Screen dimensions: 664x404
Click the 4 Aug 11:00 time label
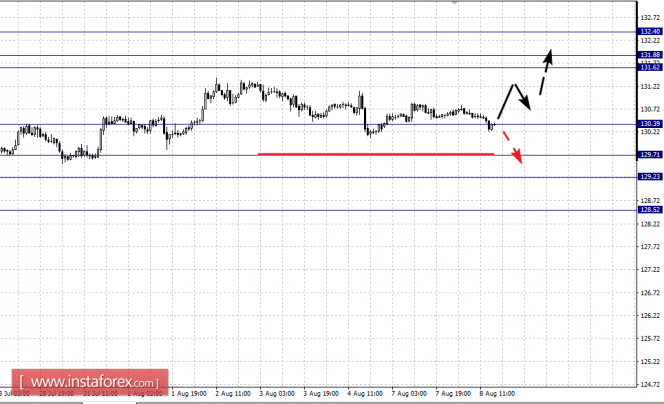(x=363, y=395)
